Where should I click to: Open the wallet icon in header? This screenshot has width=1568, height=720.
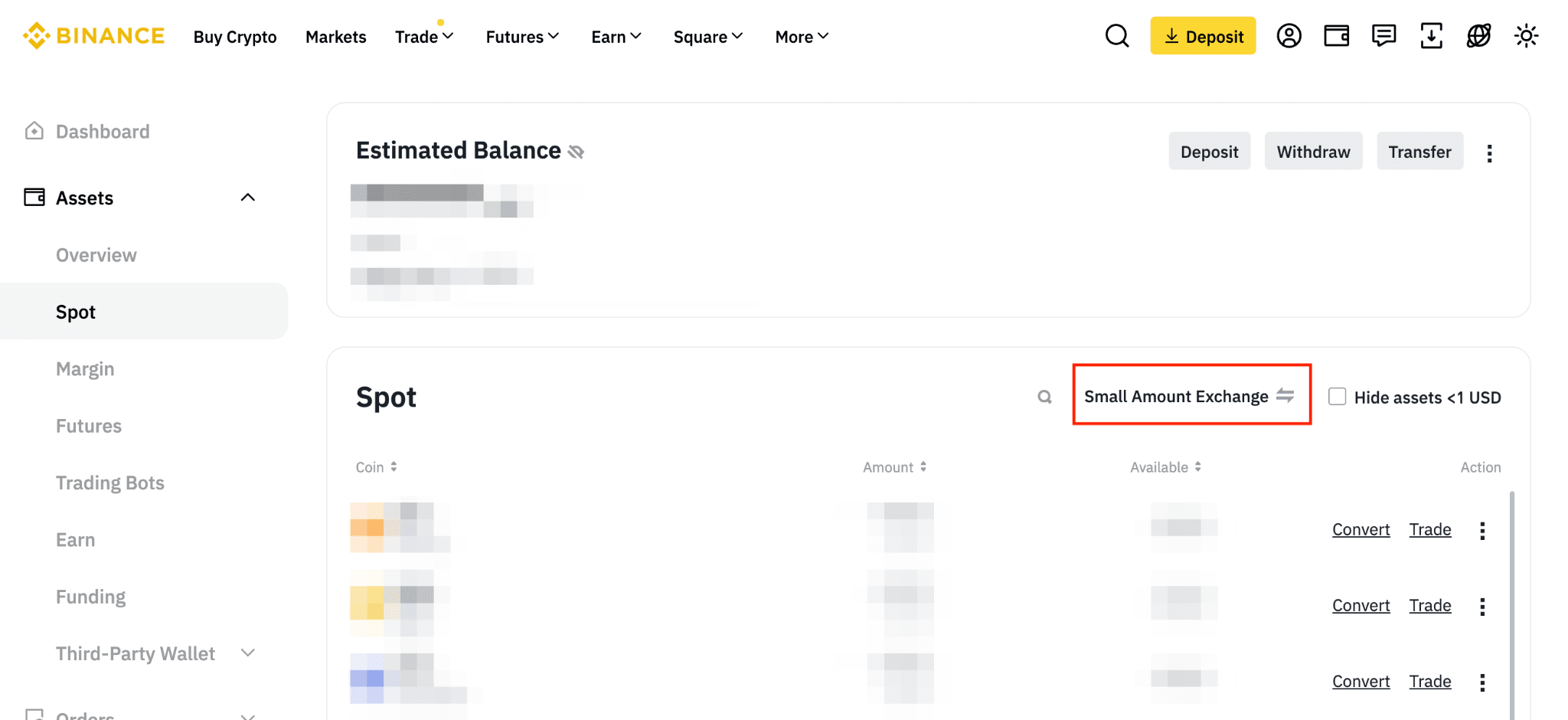click(x=1336, y=36)
